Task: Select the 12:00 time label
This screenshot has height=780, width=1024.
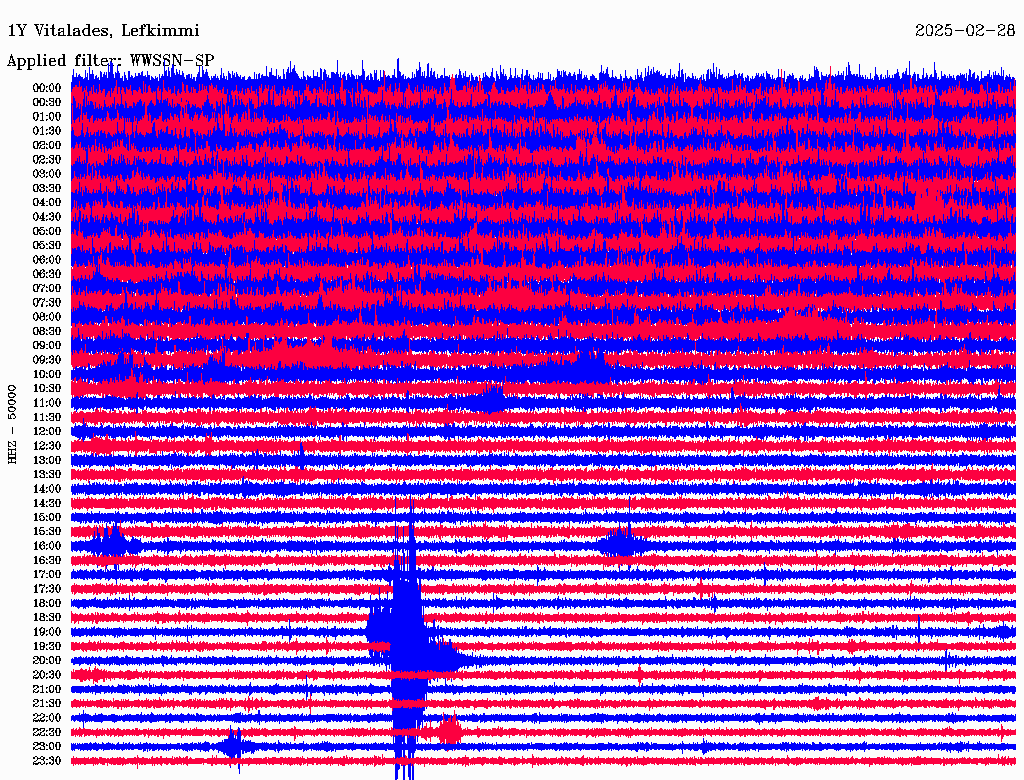Action: (47, 431)
